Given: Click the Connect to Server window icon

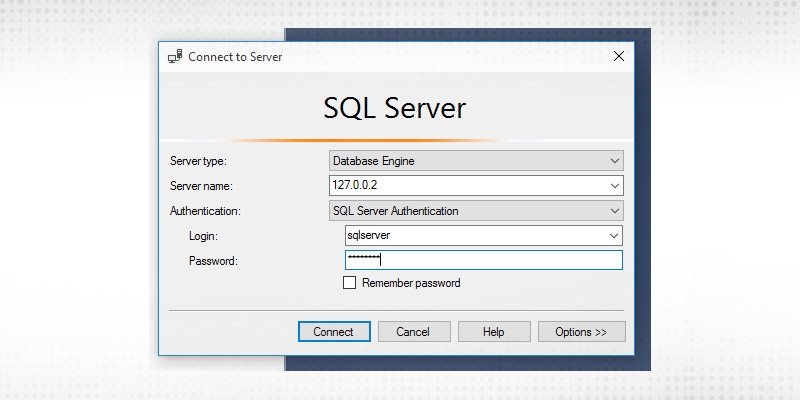Looking at the screenshot, I should (175, 57).
